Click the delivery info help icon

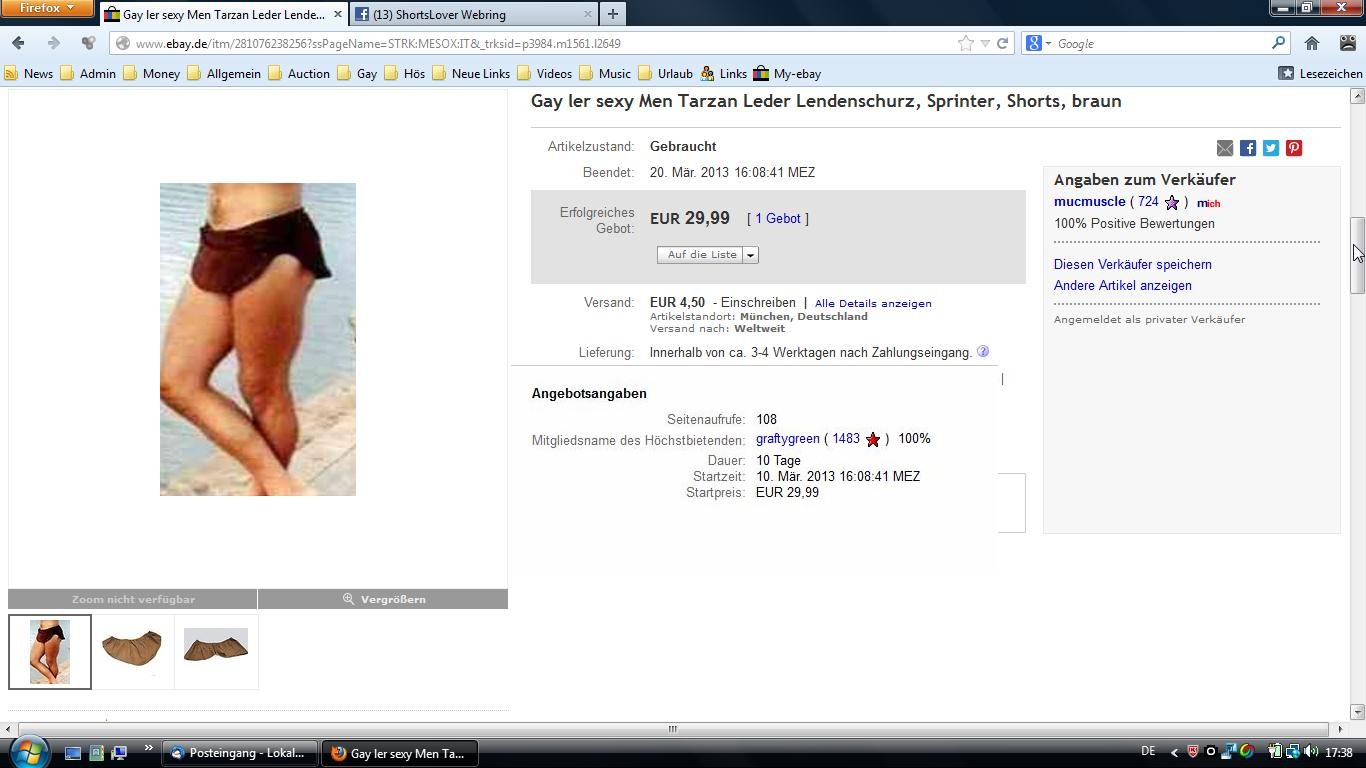pos(983,351)
